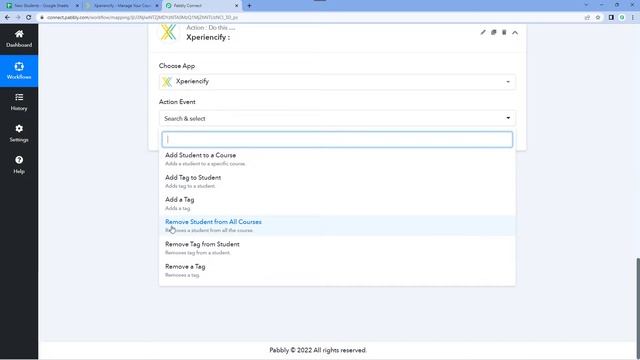The height and width of the screenshot is (360, 640).
Task: Click the 'Adds a student to a specific course' description
Action: pyautogui.click(x=205, y=164)
